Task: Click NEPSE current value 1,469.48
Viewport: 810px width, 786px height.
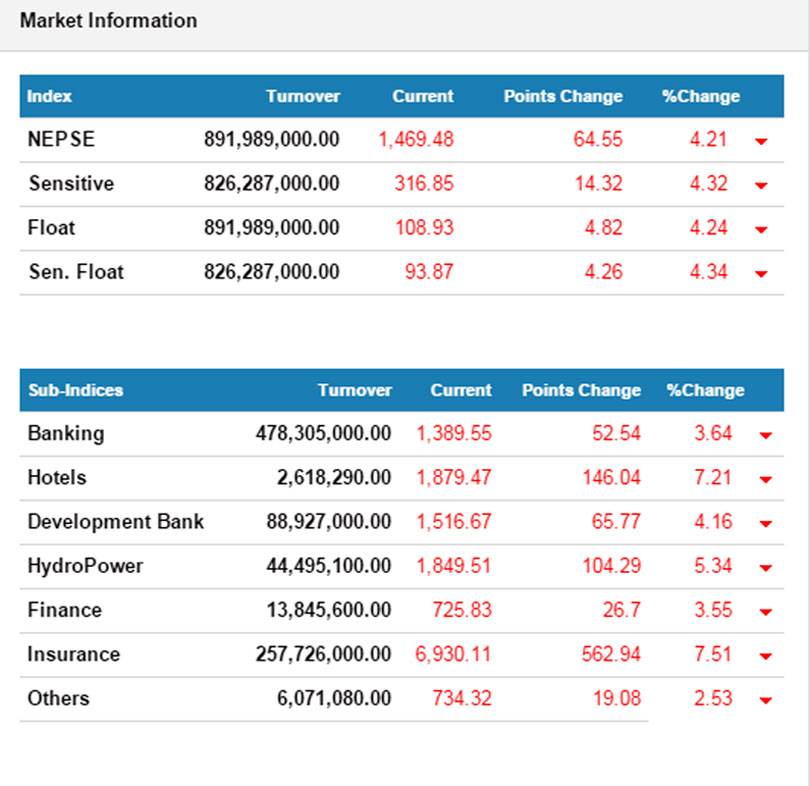Action: click(416, 139)
